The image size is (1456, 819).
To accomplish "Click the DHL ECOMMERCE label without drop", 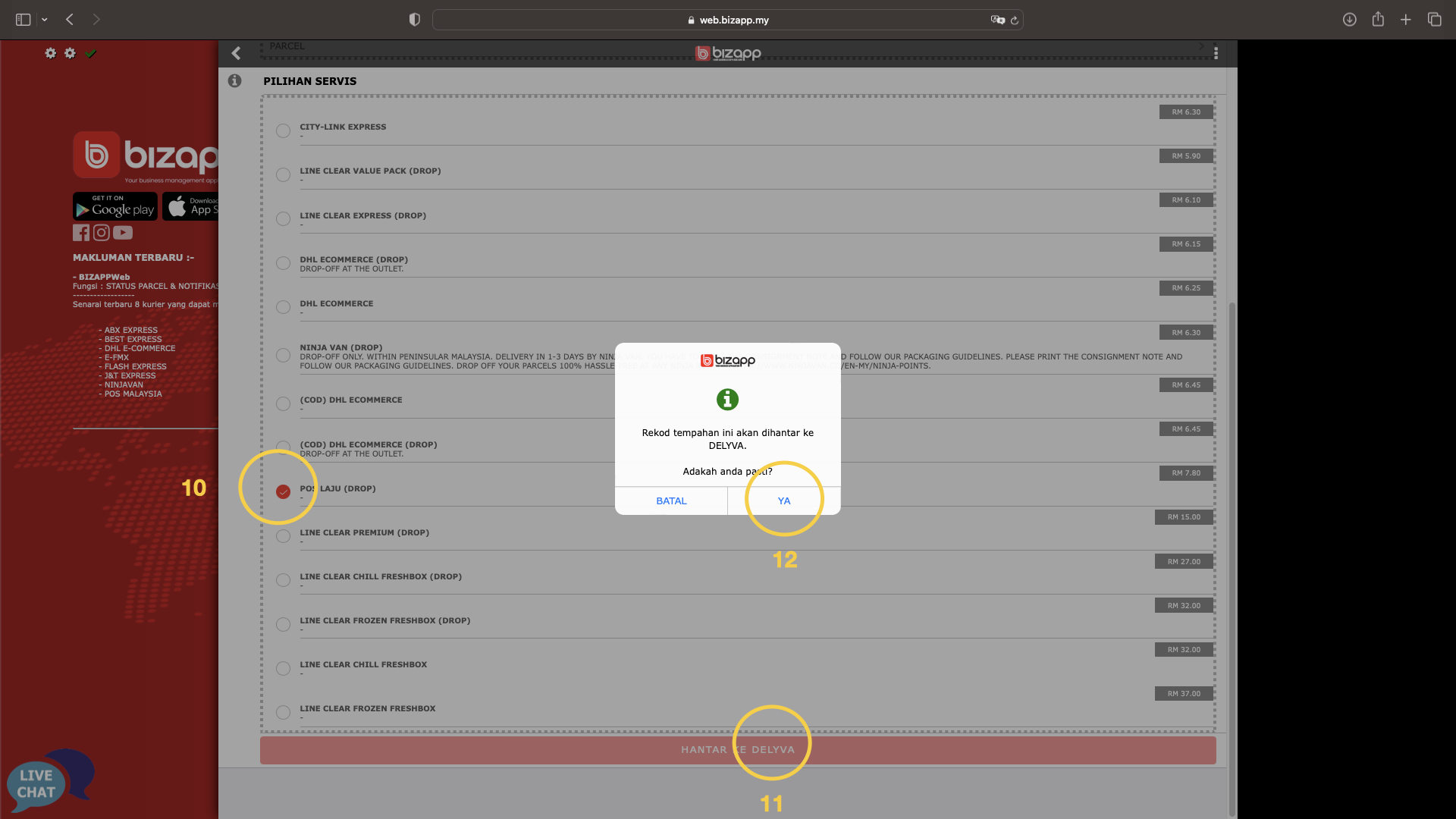I will 336,303.
